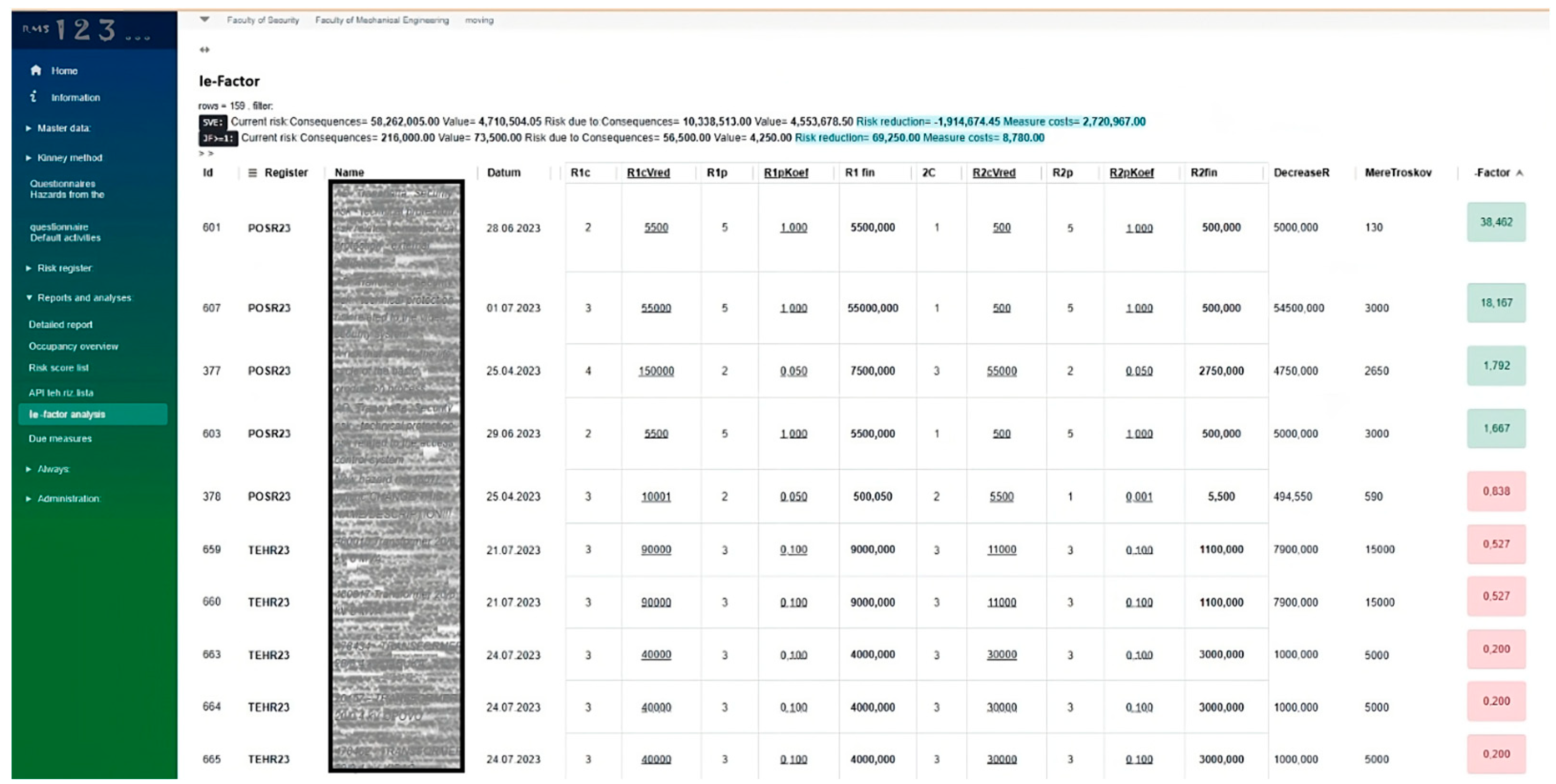The width and height of the screenshot is (1556, 784).
Task: Click the R1cVred value 150000 link
Action: 656,371
